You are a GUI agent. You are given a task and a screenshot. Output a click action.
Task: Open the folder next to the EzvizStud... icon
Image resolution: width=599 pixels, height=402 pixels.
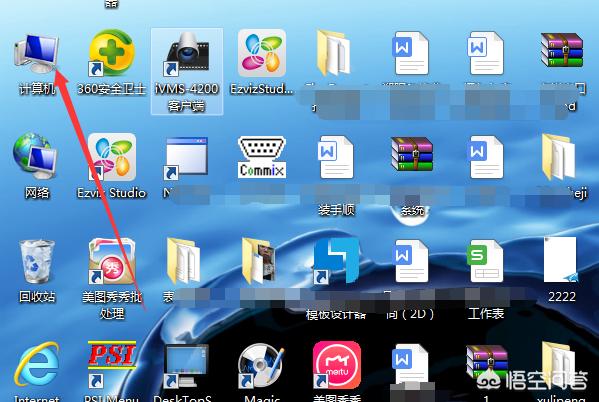(x=333, y=53)
